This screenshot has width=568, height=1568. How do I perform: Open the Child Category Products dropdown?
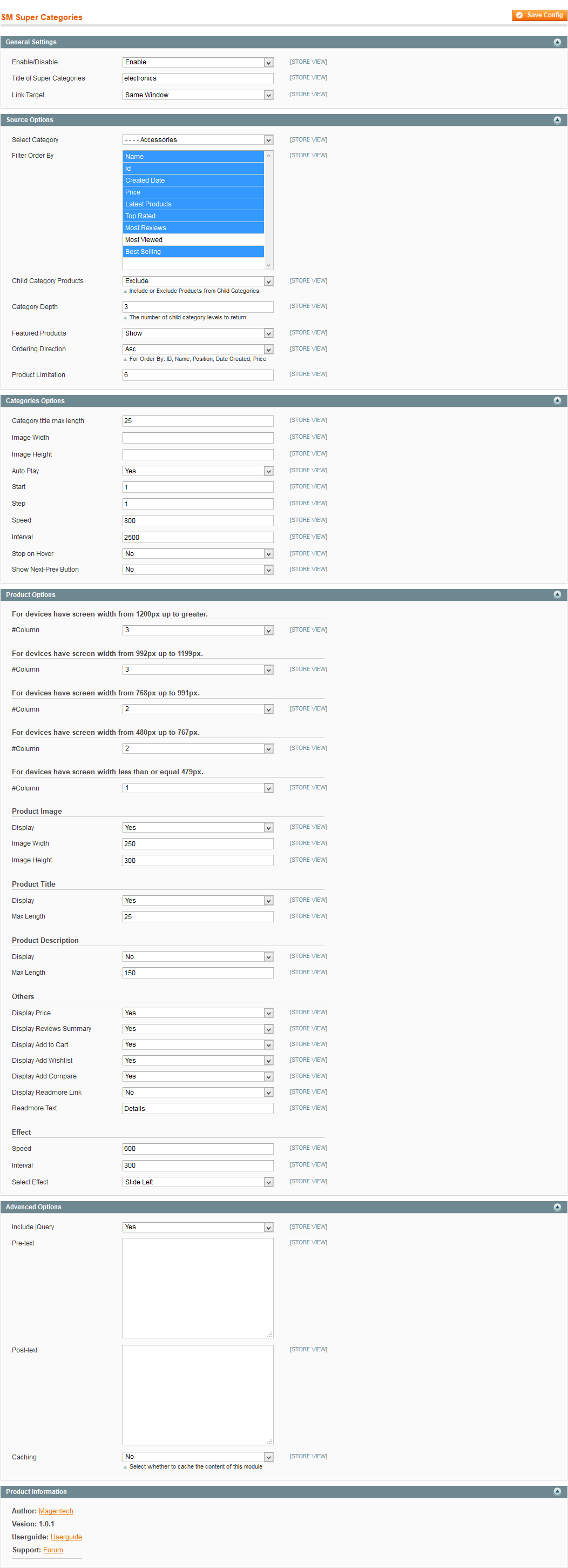coord(198,282)
